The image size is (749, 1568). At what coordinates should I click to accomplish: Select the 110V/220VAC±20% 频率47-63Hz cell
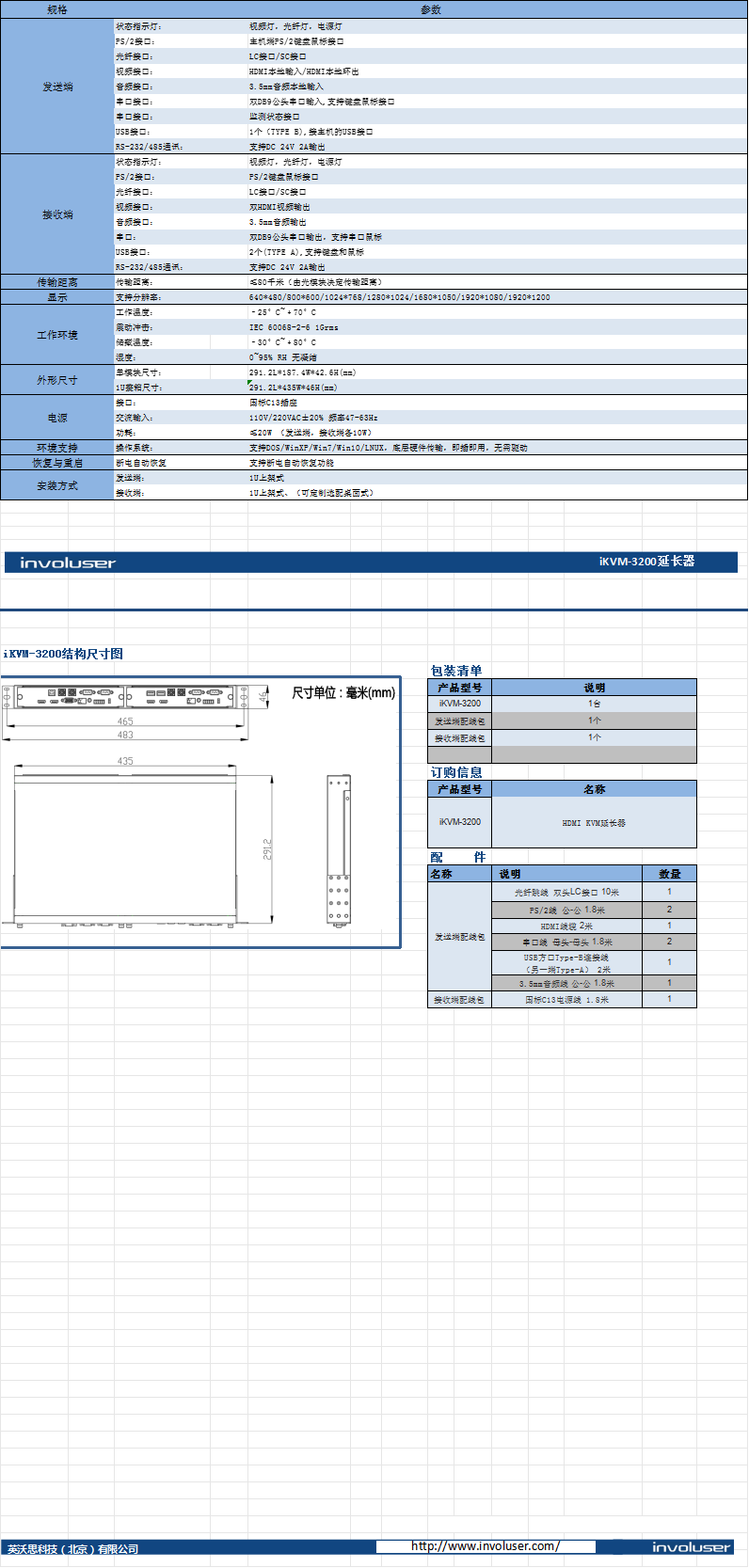click(498, 418)
